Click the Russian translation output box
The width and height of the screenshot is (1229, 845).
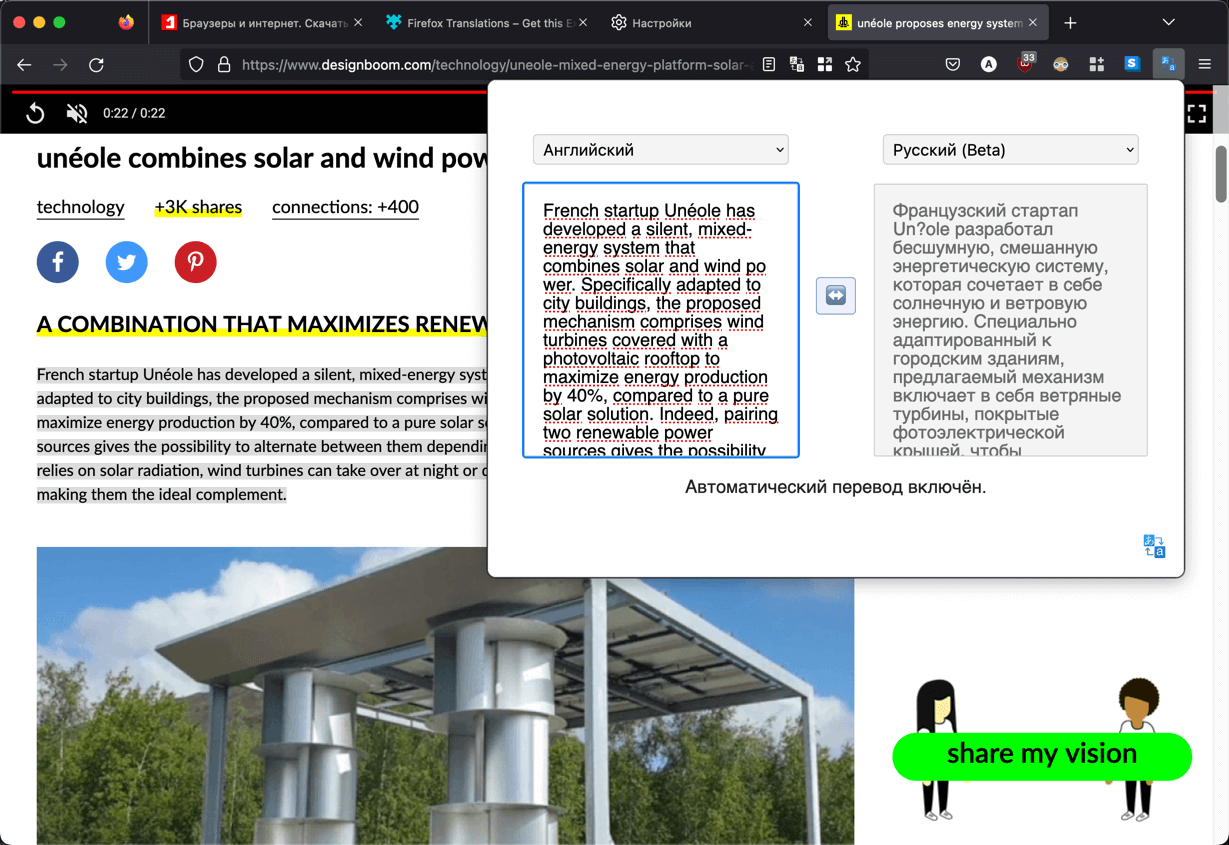pos(1011,320)
